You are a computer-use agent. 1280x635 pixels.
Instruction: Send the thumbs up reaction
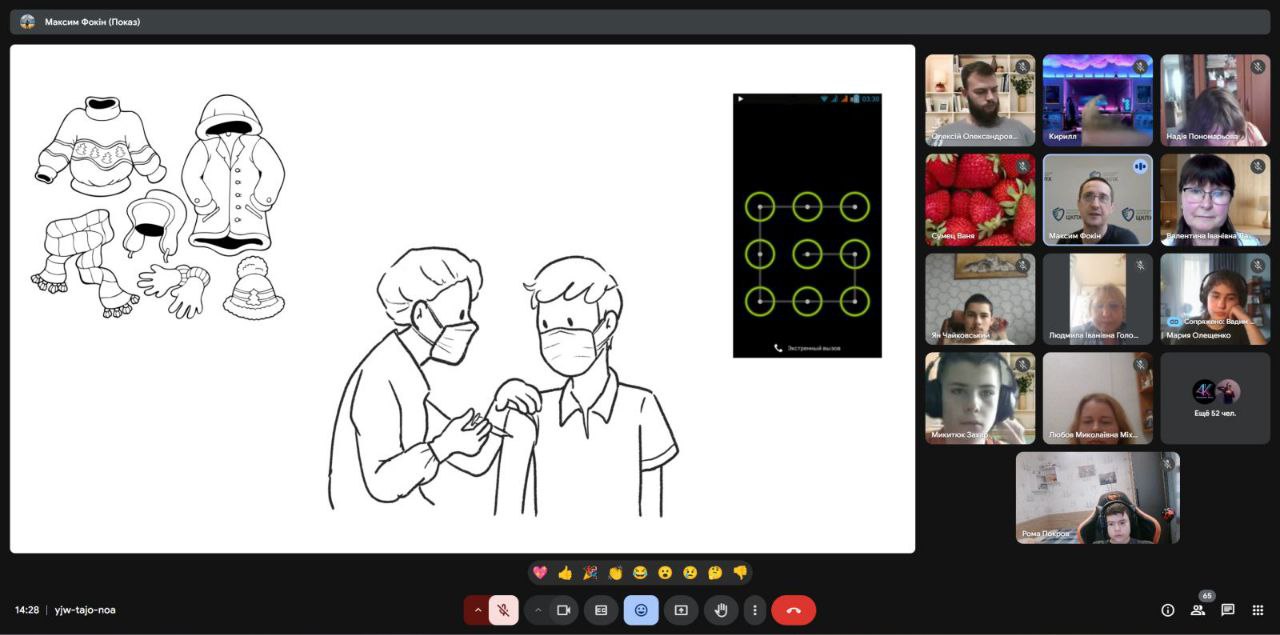[565, 573]
